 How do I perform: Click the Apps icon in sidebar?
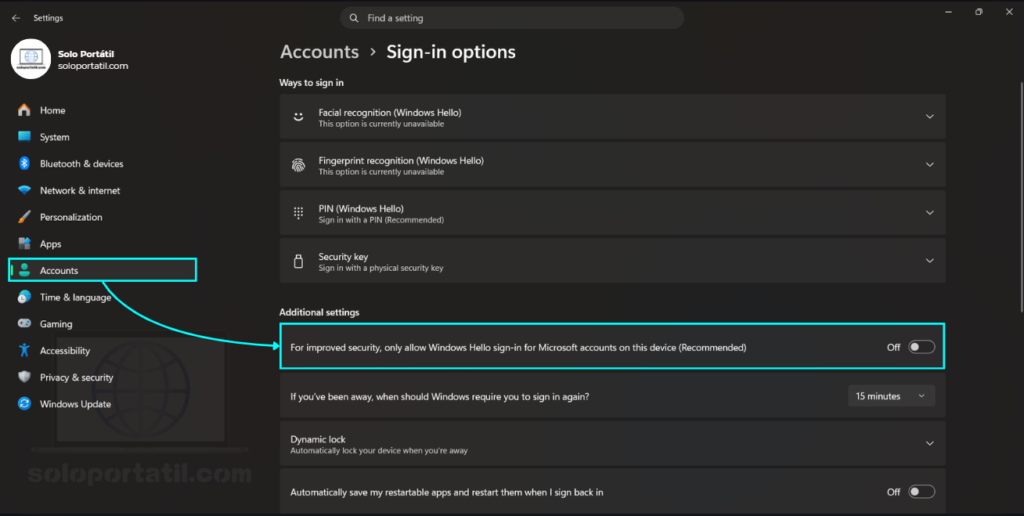(24, 244)
